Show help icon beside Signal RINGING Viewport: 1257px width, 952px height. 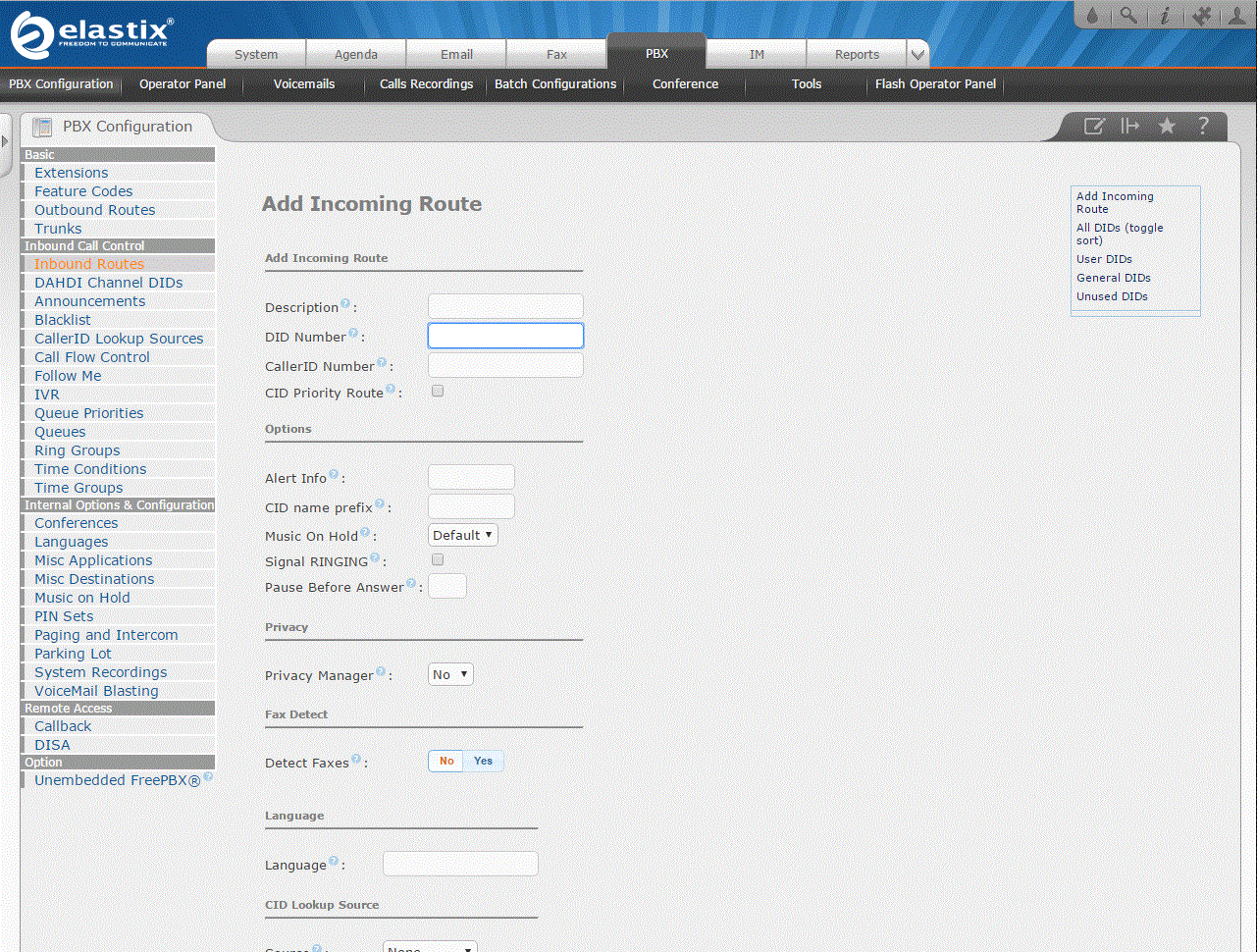(375, 558)
